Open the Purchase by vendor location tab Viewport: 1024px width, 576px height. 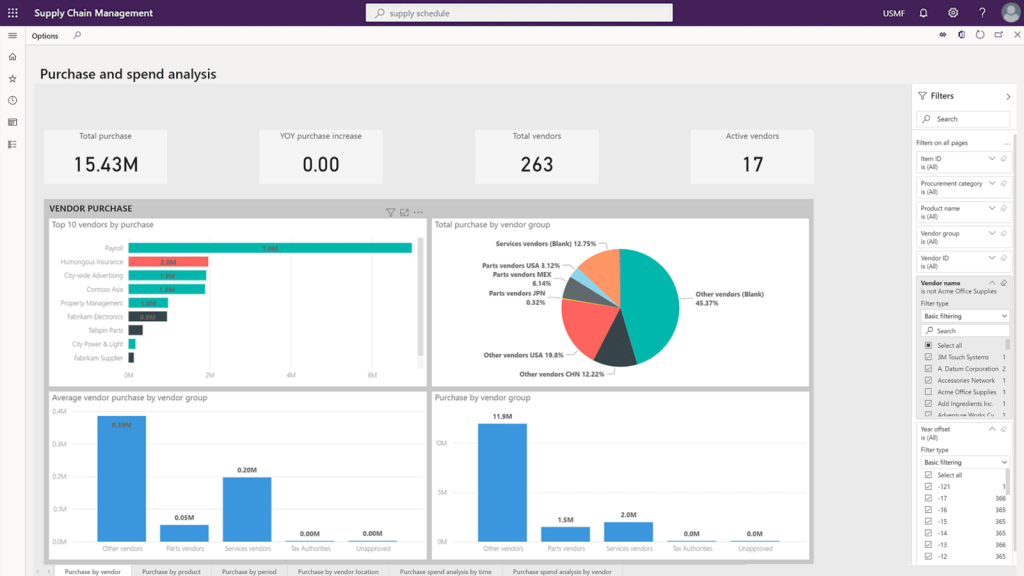click(x=338, y=571)
